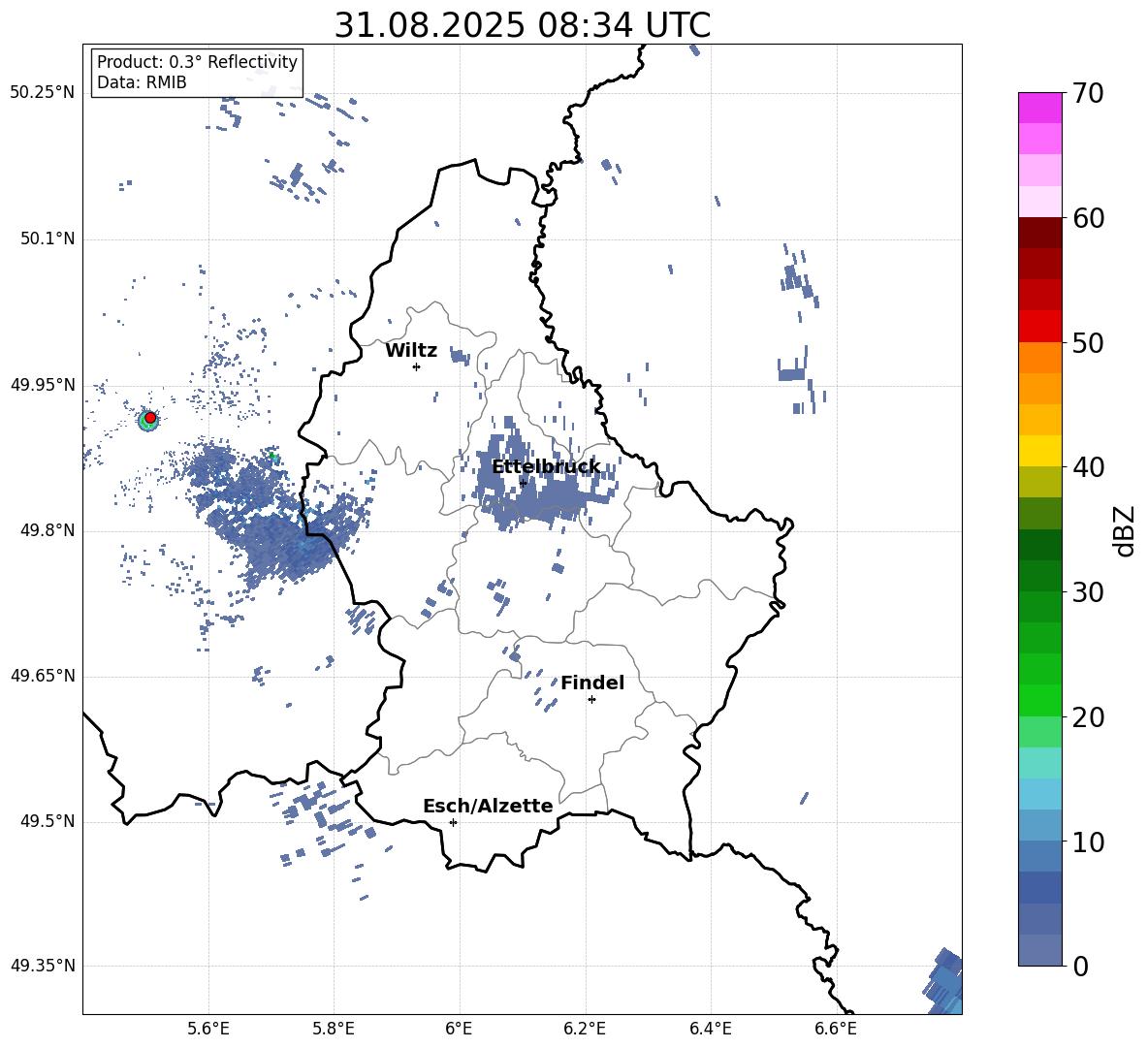Click the 50.1°N latitude label
1148x1048 pixels.
click(x=48, y=239)
